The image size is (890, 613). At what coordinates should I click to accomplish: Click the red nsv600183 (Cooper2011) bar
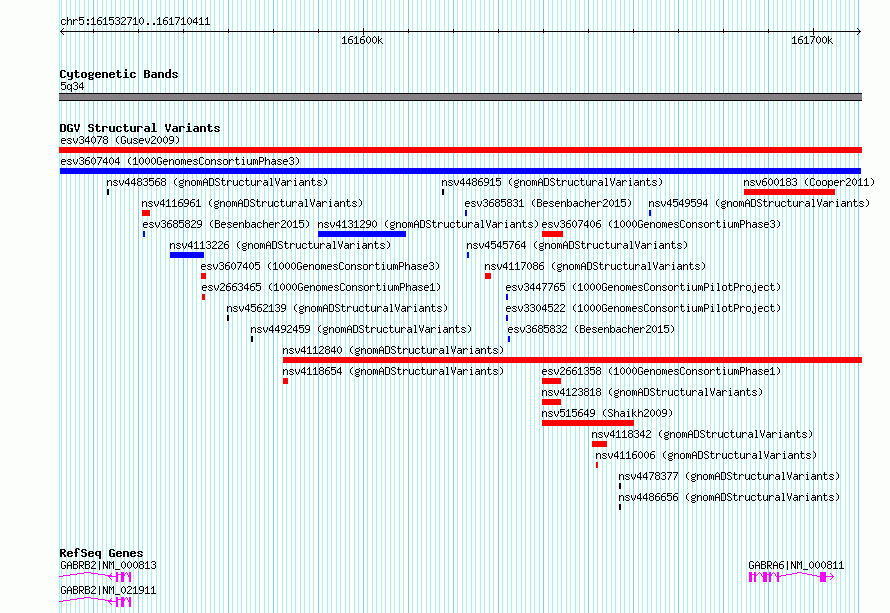pos(789,192)
